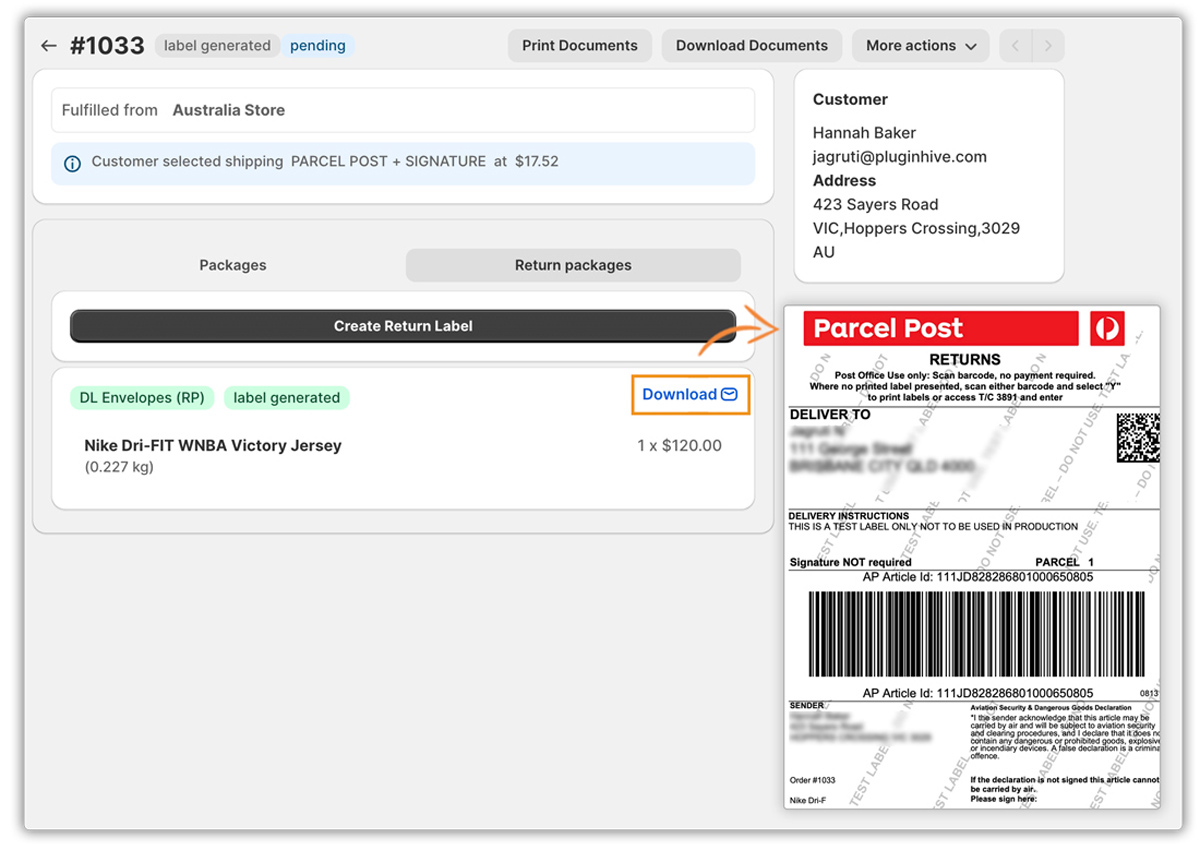1200x850 pixels.
Task: Click the Print Documents button
Action: (579, 46)
